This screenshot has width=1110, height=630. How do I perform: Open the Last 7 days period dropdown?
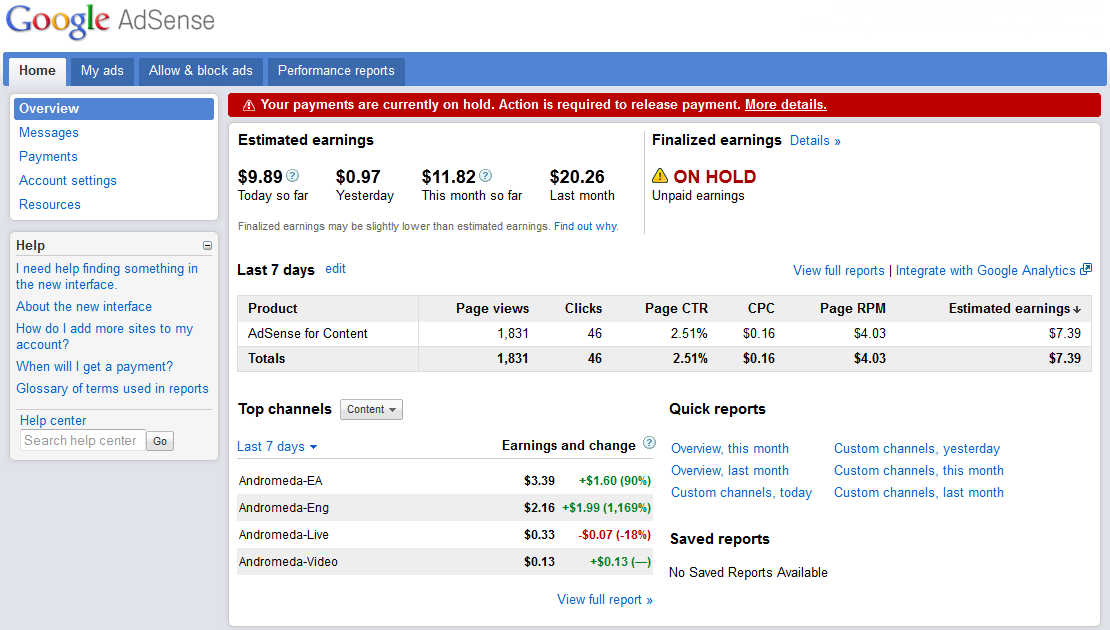[277, 447]
